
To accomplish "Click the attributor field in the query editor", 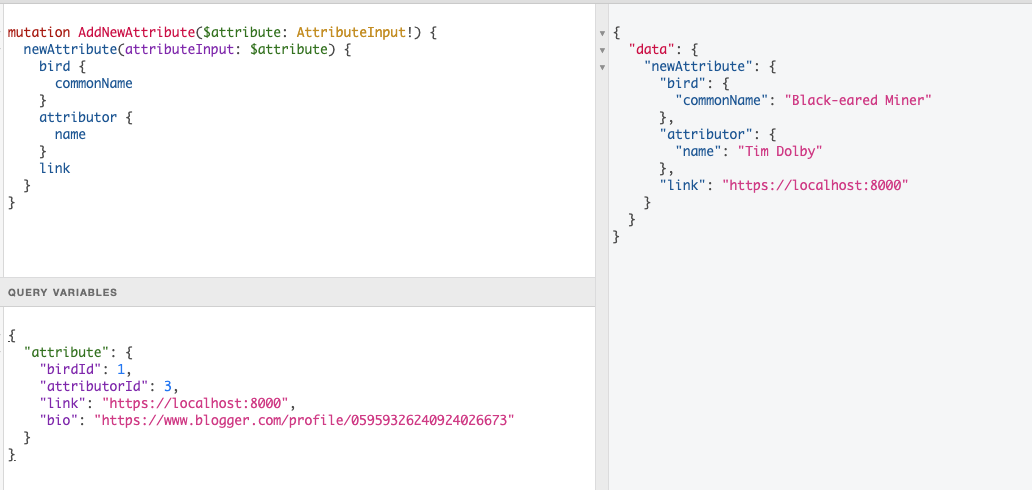I will tap(78, 117).
